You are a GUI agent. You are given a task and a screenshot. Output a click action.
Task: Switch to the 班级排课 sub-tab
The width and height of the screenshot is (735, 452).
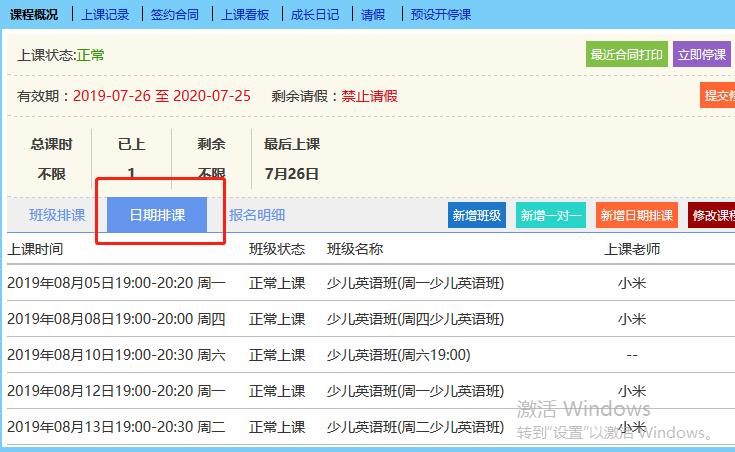[57, 215]
